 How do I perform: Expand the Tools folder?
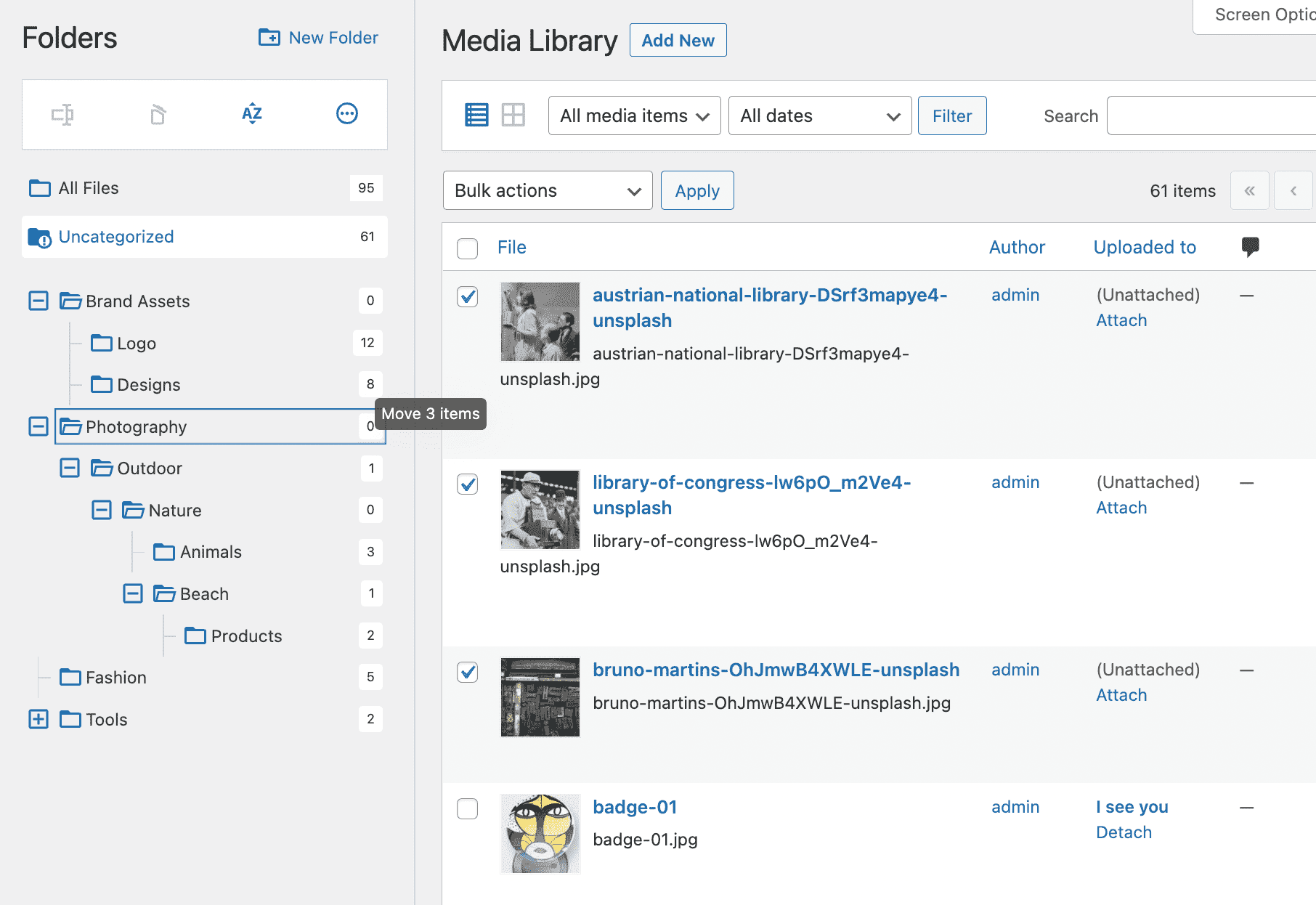tap(38, 719)
